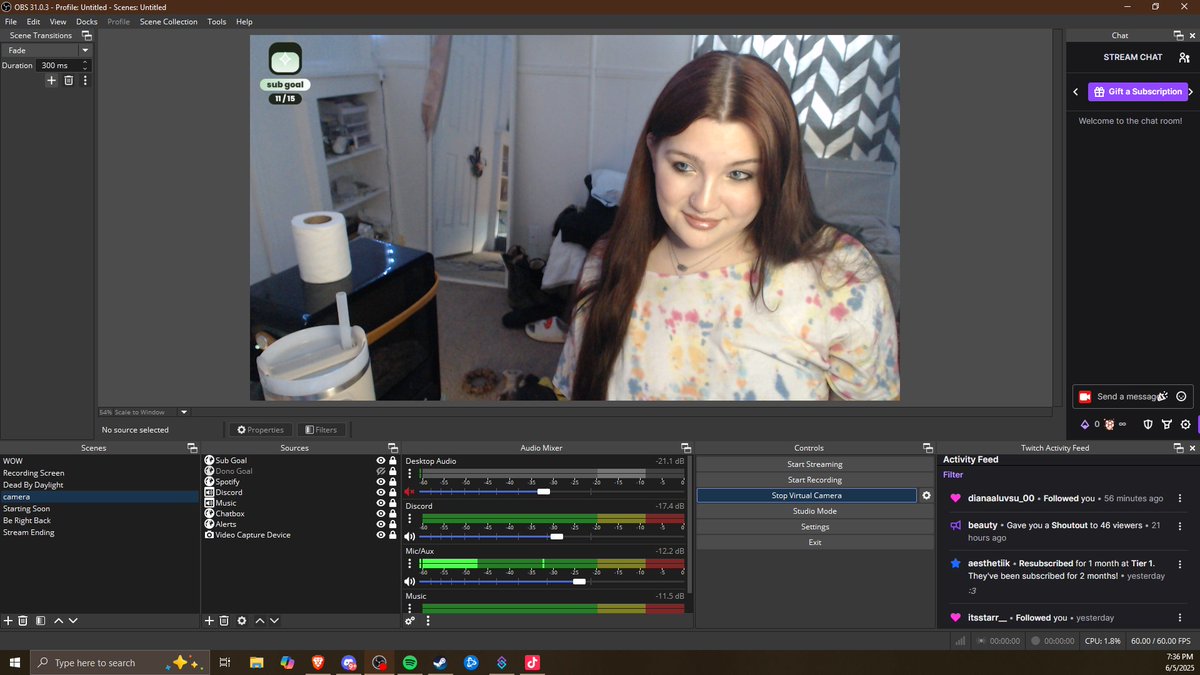Move selected scene up in Scenes list
The image size is (1200, 675).
point(58,621)
